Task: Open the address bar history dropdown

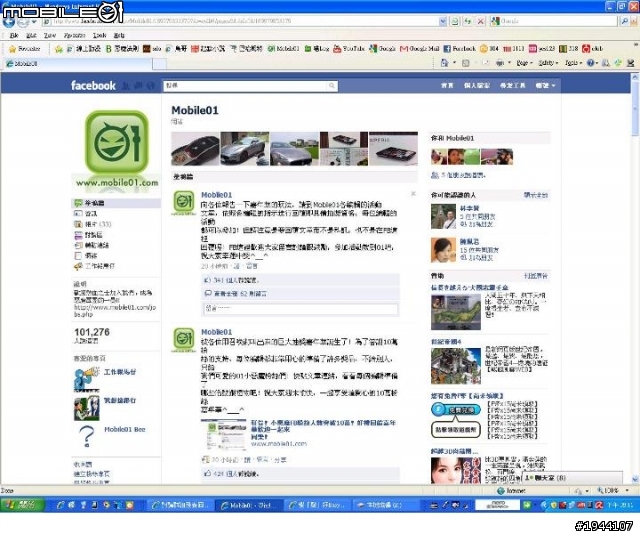Action: (443, 21)
